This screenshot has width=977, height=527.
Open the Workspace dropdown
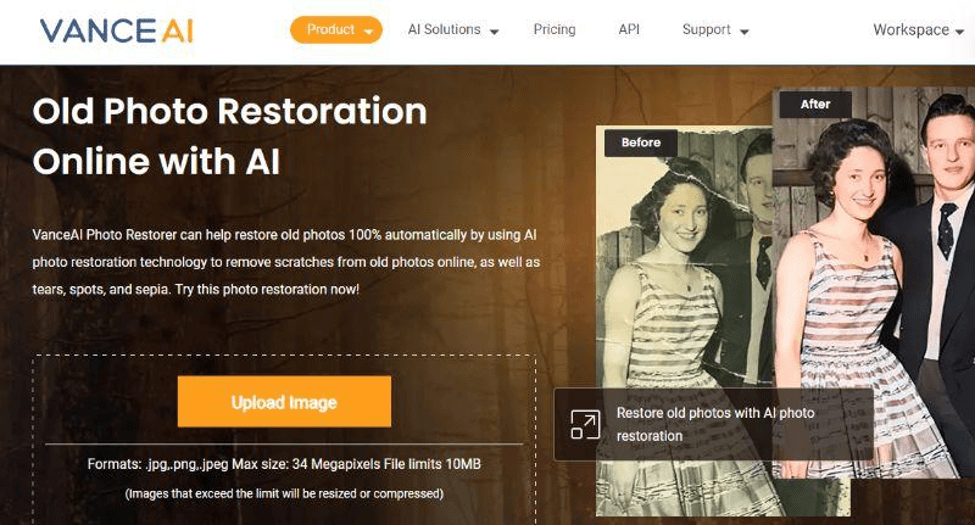click(x=918, y=30)
